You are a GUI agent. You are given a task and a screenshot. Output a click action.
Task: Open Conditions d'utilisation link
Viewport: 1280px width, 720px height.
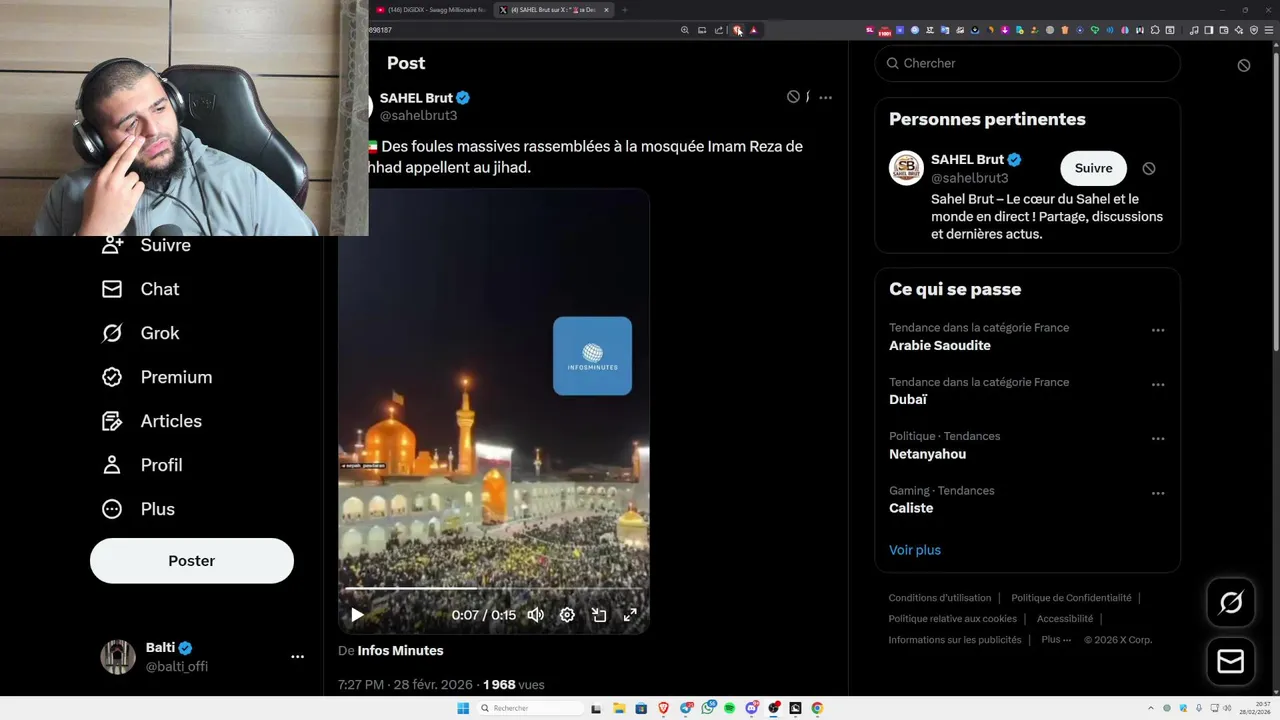pos(940,598)
